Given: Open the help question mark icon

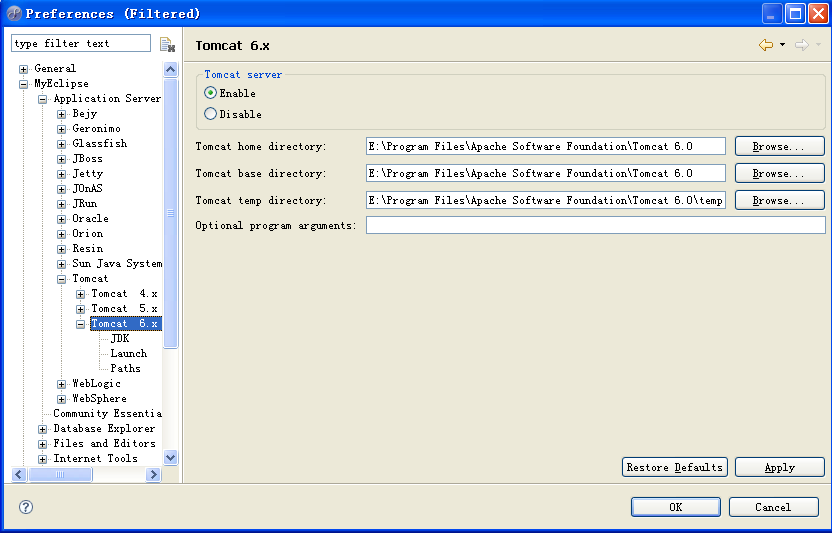Looking at the screenshot, I should point(25,507).
